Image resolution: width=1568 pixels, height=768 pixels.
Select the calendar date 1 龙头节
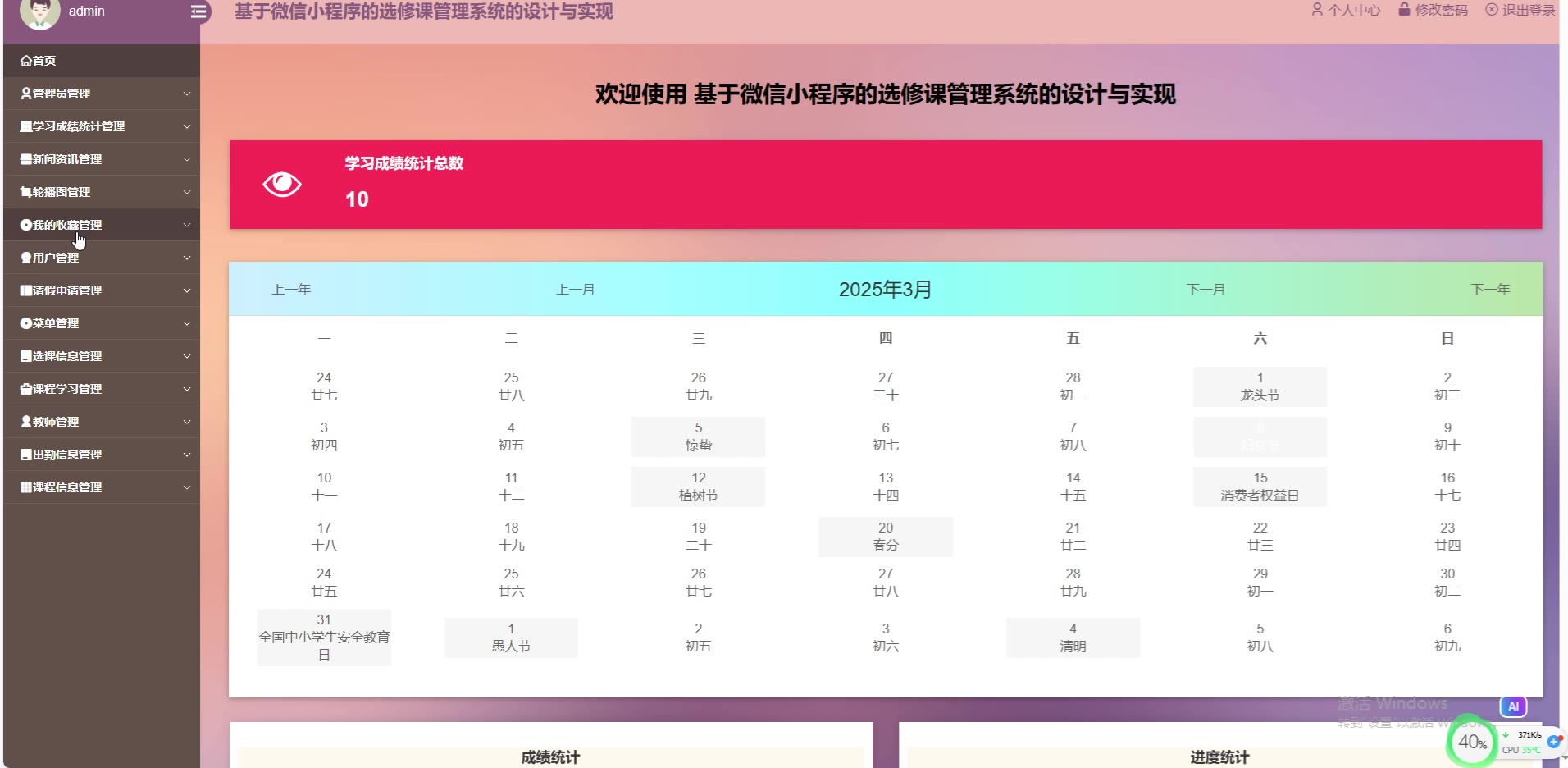coord(1260,386)
